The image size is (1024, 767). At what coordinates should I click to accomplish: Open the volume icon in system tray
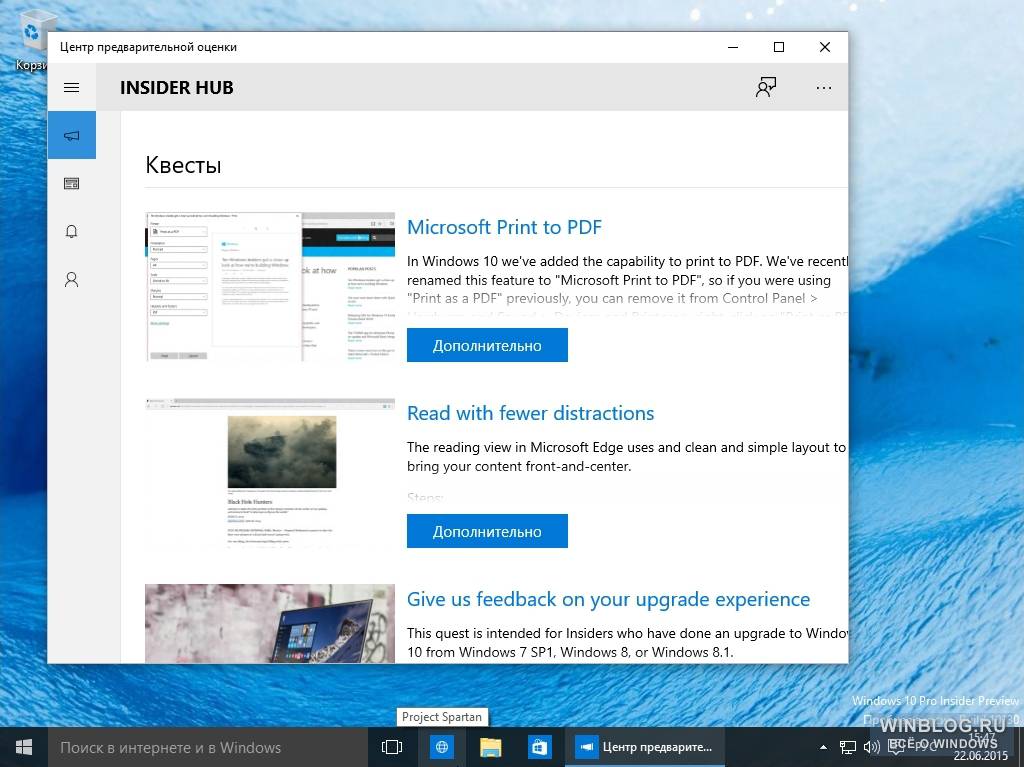pos(871,747)
